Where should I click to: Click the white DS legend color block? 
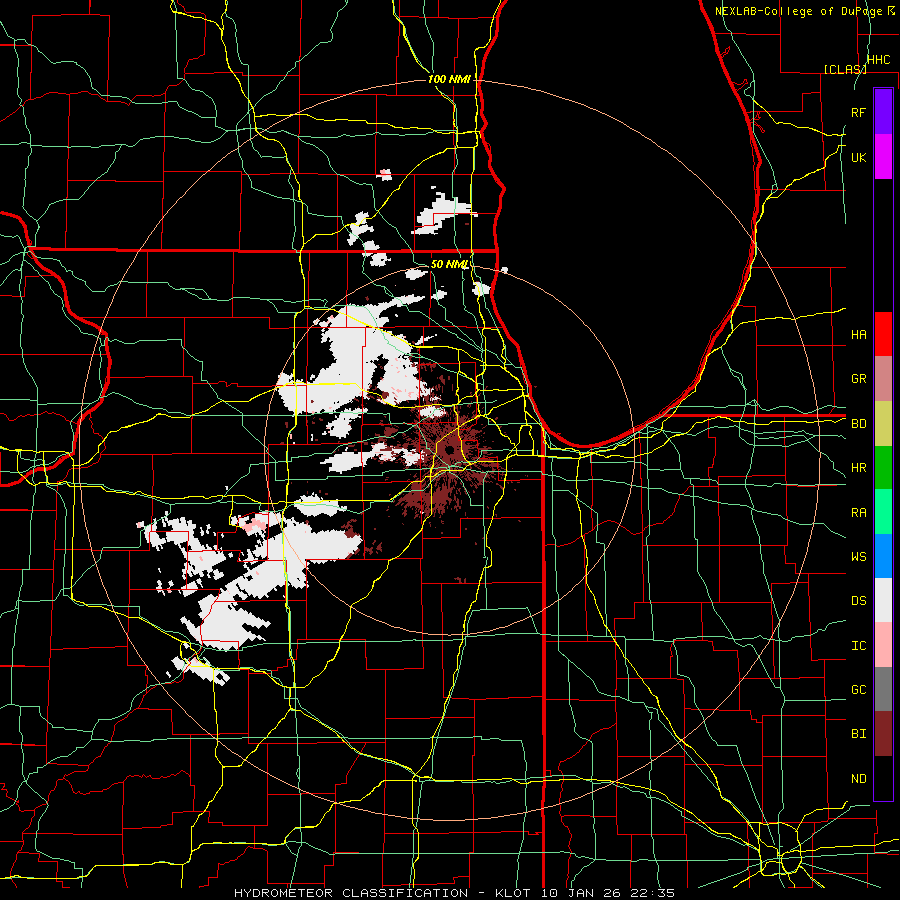[x=883, y=600]
